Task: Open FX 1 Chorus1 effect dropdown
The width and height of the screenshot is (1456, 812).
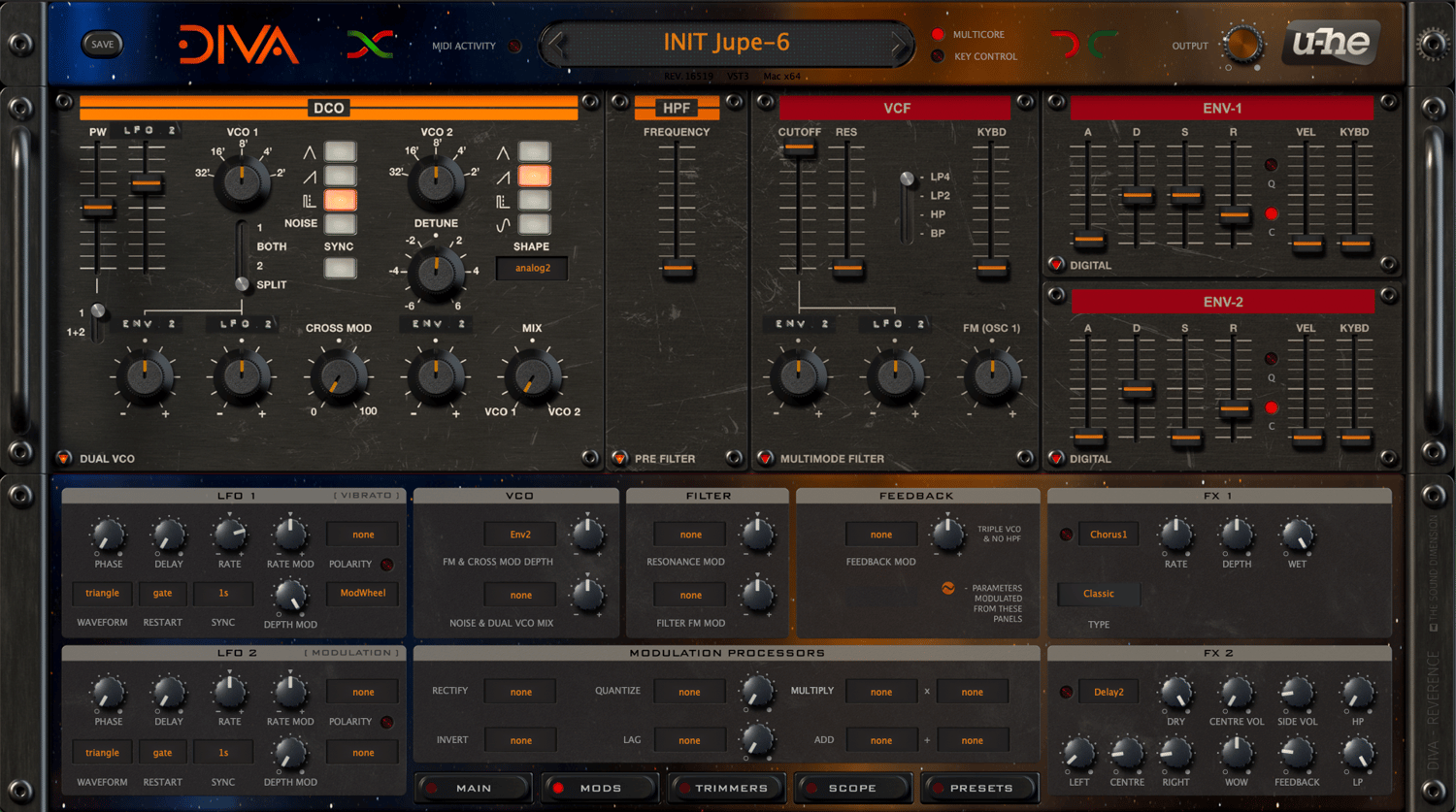Action: [1108, 535]
